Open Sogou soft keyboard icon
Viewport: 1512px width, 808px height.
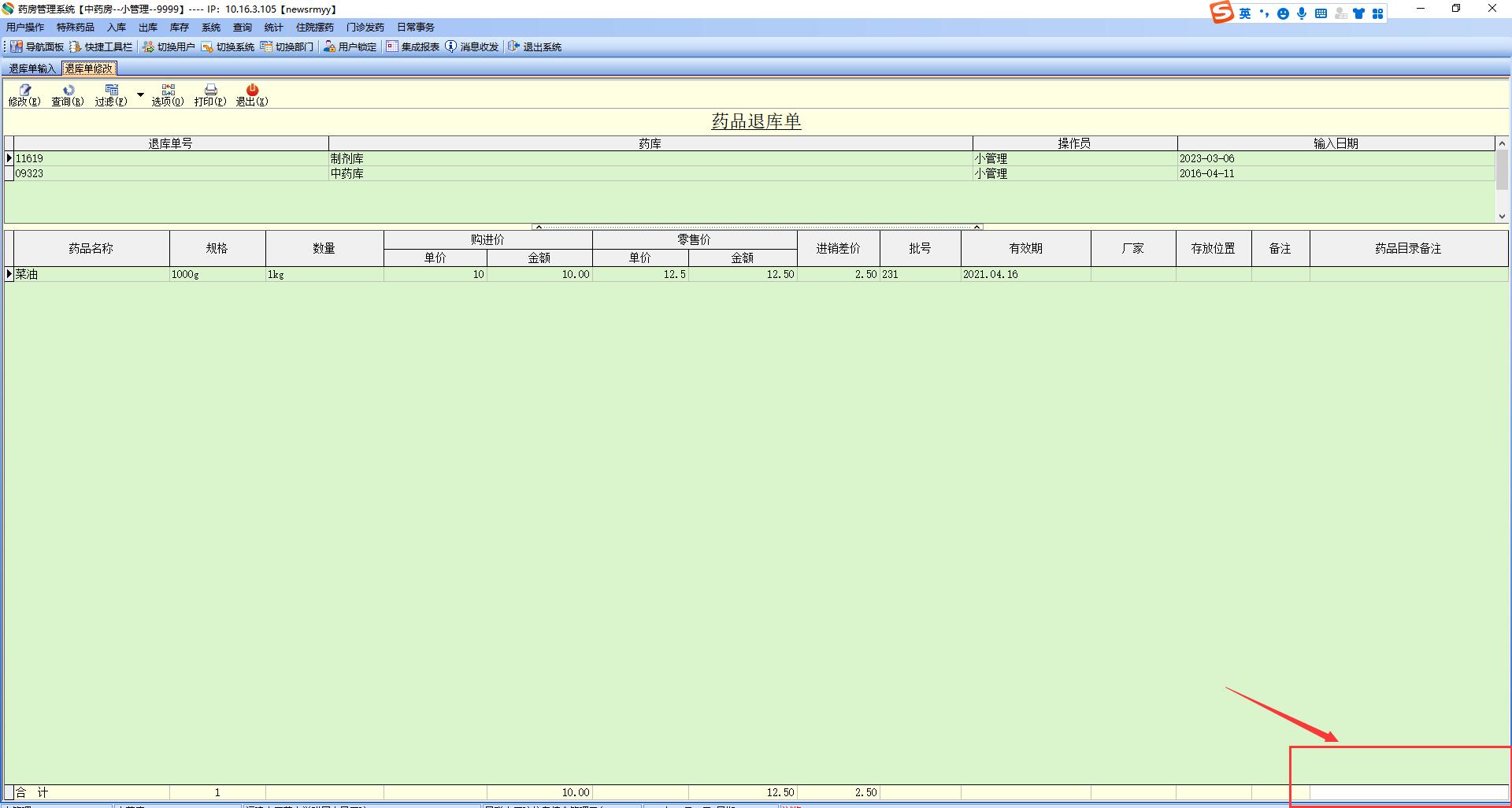pos(1321,13)
